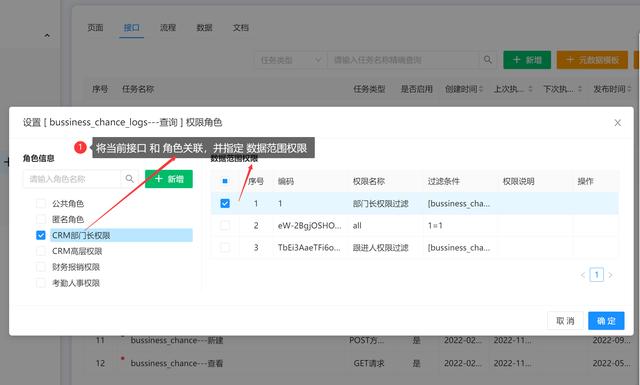Select 财务报销权限 role label
The width and height of the screenshot is (640, 385).
tap(76, 267)
